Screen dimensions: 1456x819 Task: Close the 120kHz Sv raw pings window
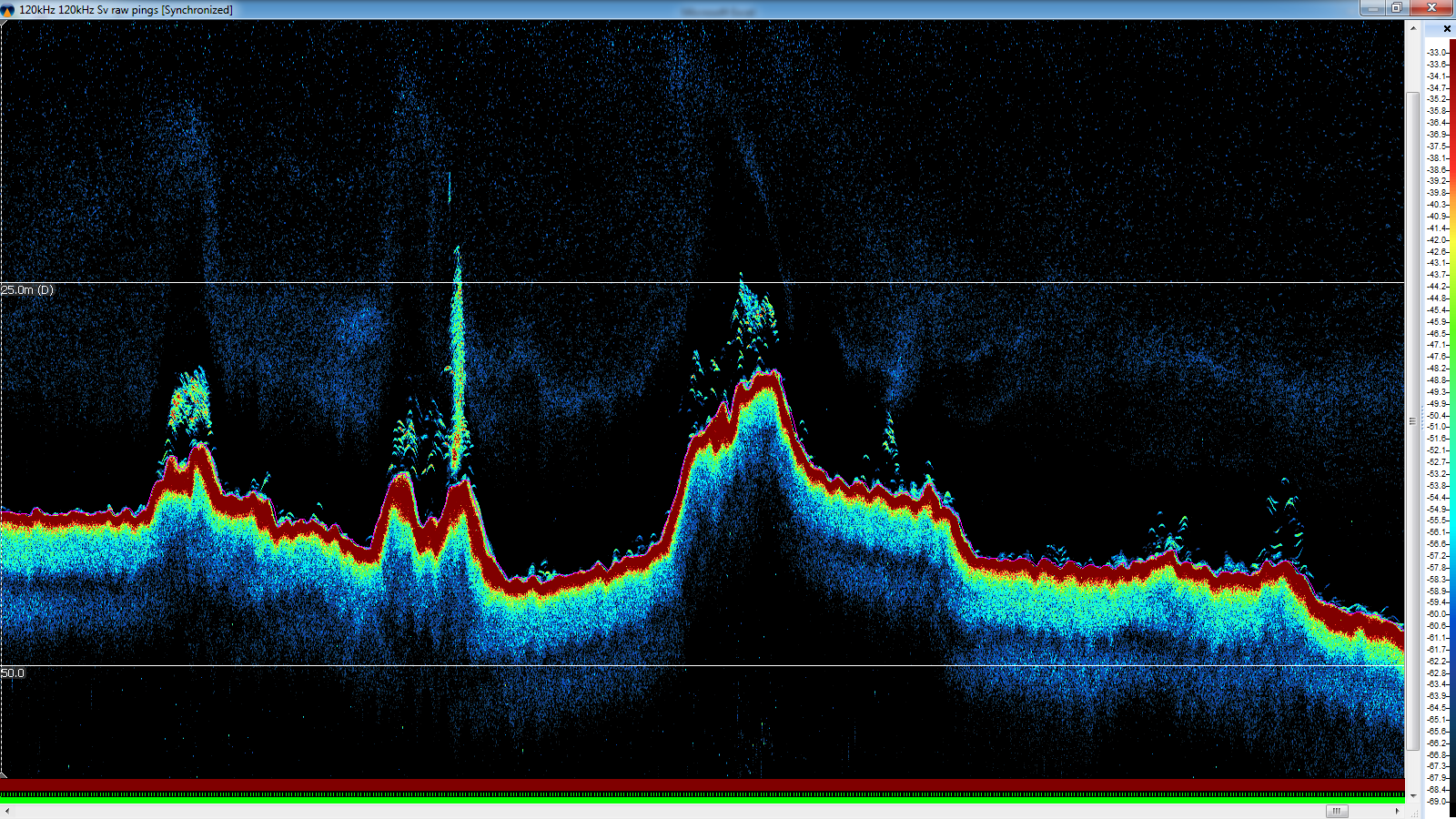[1431, 8]
